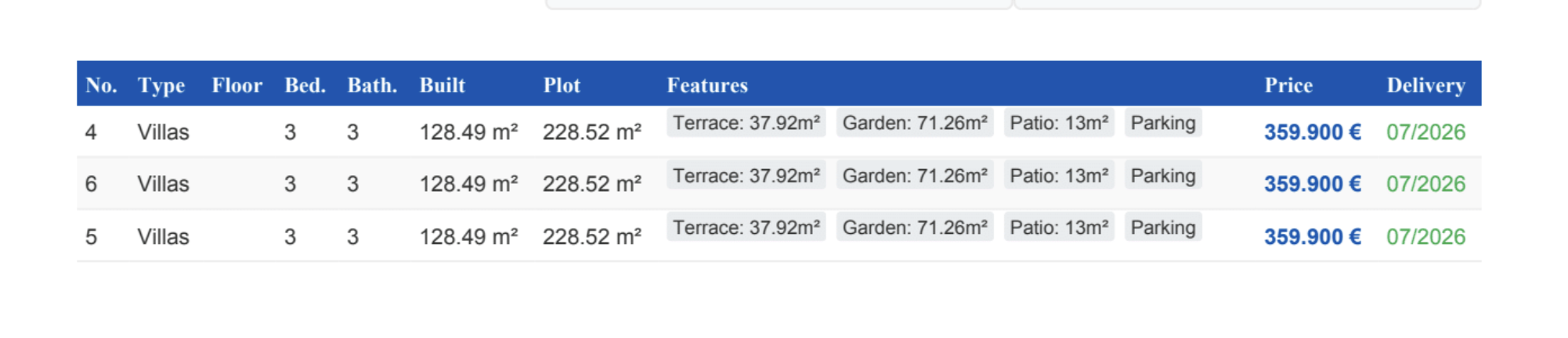Sort by the No. column header

tap(101, 85)
